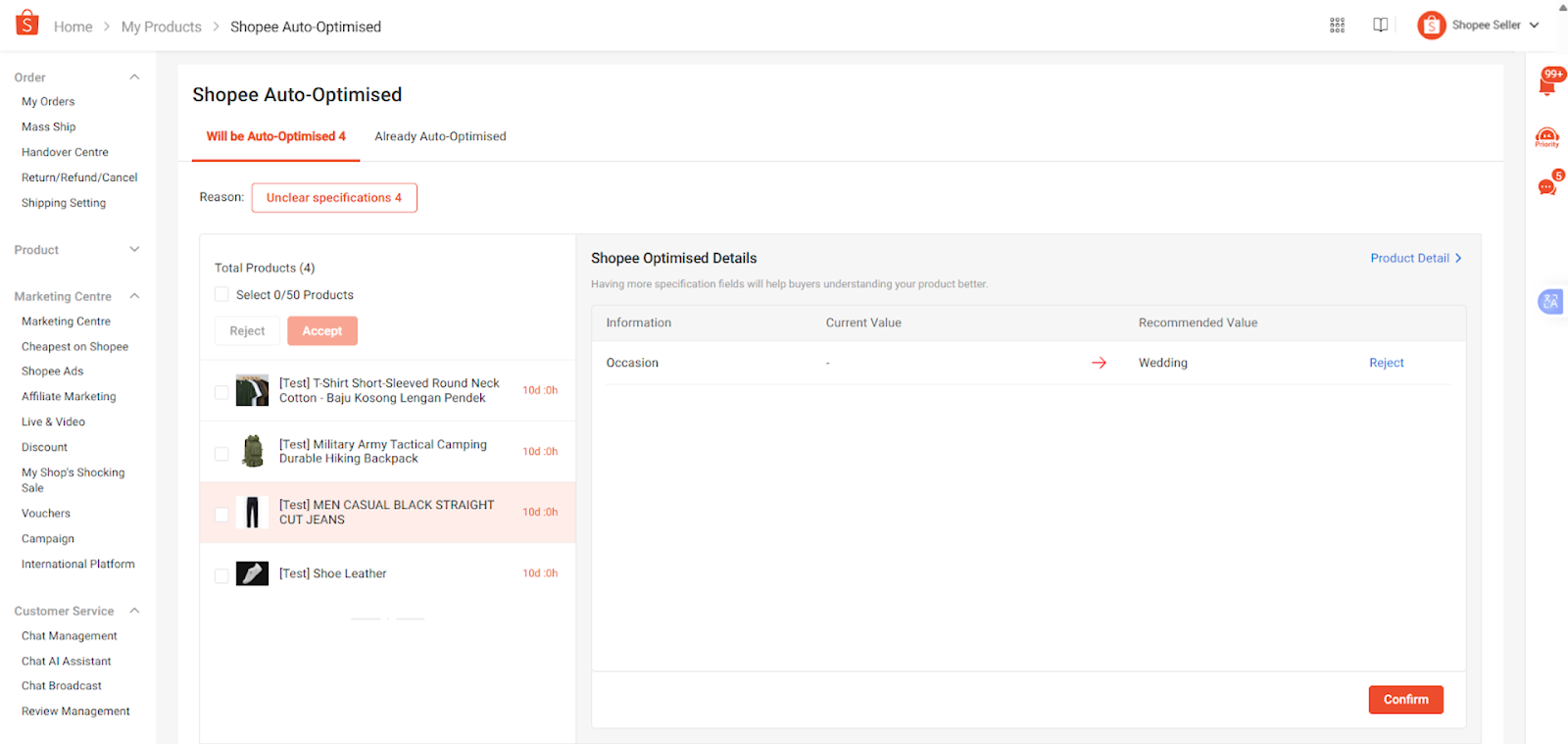
Task: Go to My Products breadcrumb
Action: [162, 26]
